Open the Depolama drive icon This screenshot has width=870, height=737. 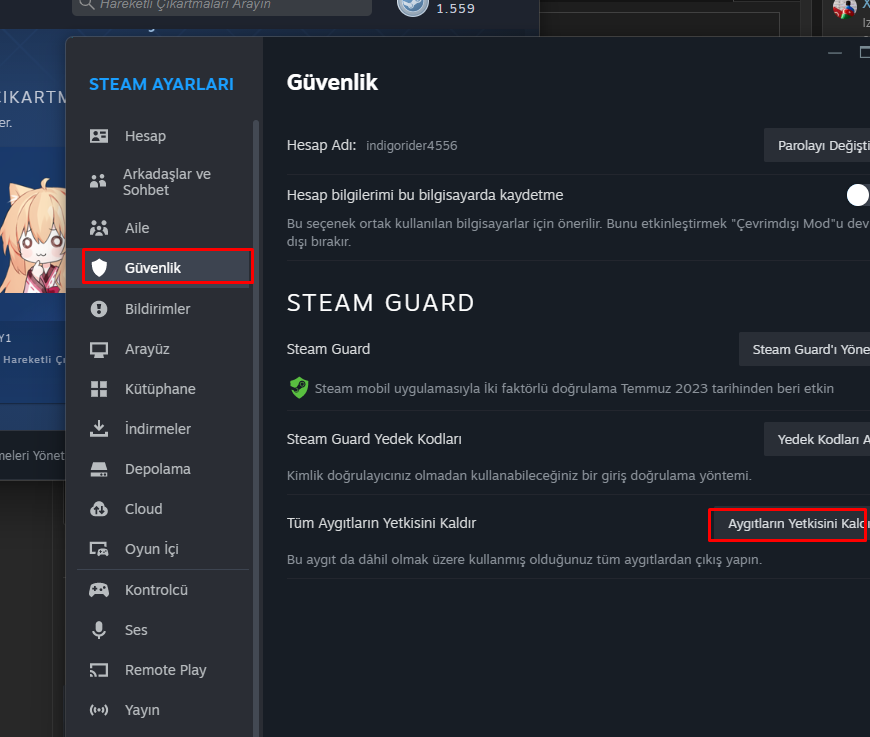click(x=99, y=469)
